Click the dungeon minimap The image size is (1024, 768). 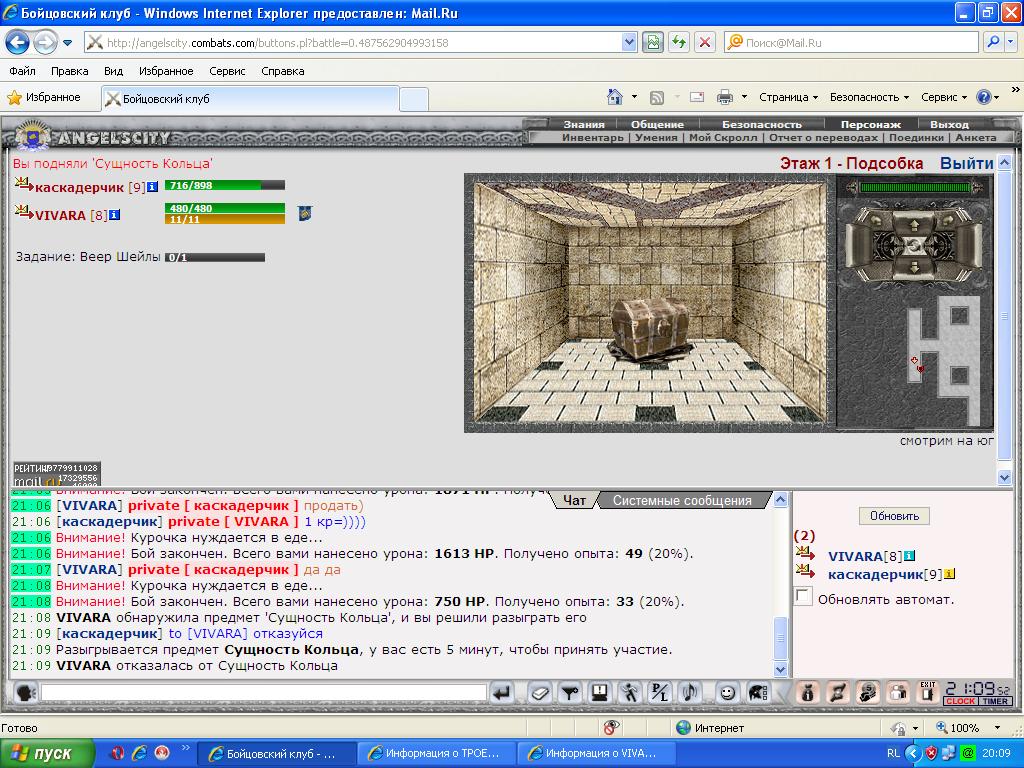[x=944, y=360]
